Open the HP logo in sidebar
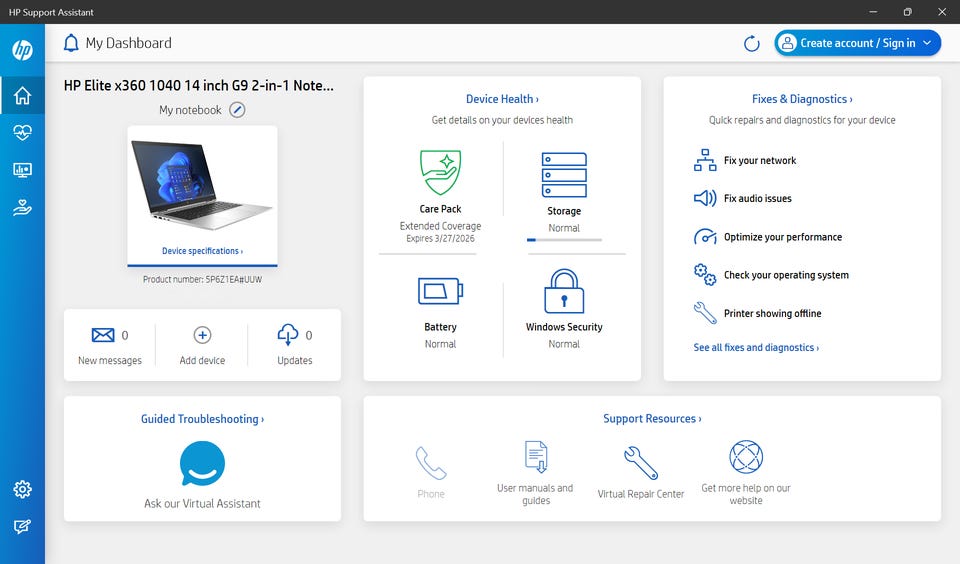Image resolution: width=960 pixels, height=564 pixels. (23, 50)
